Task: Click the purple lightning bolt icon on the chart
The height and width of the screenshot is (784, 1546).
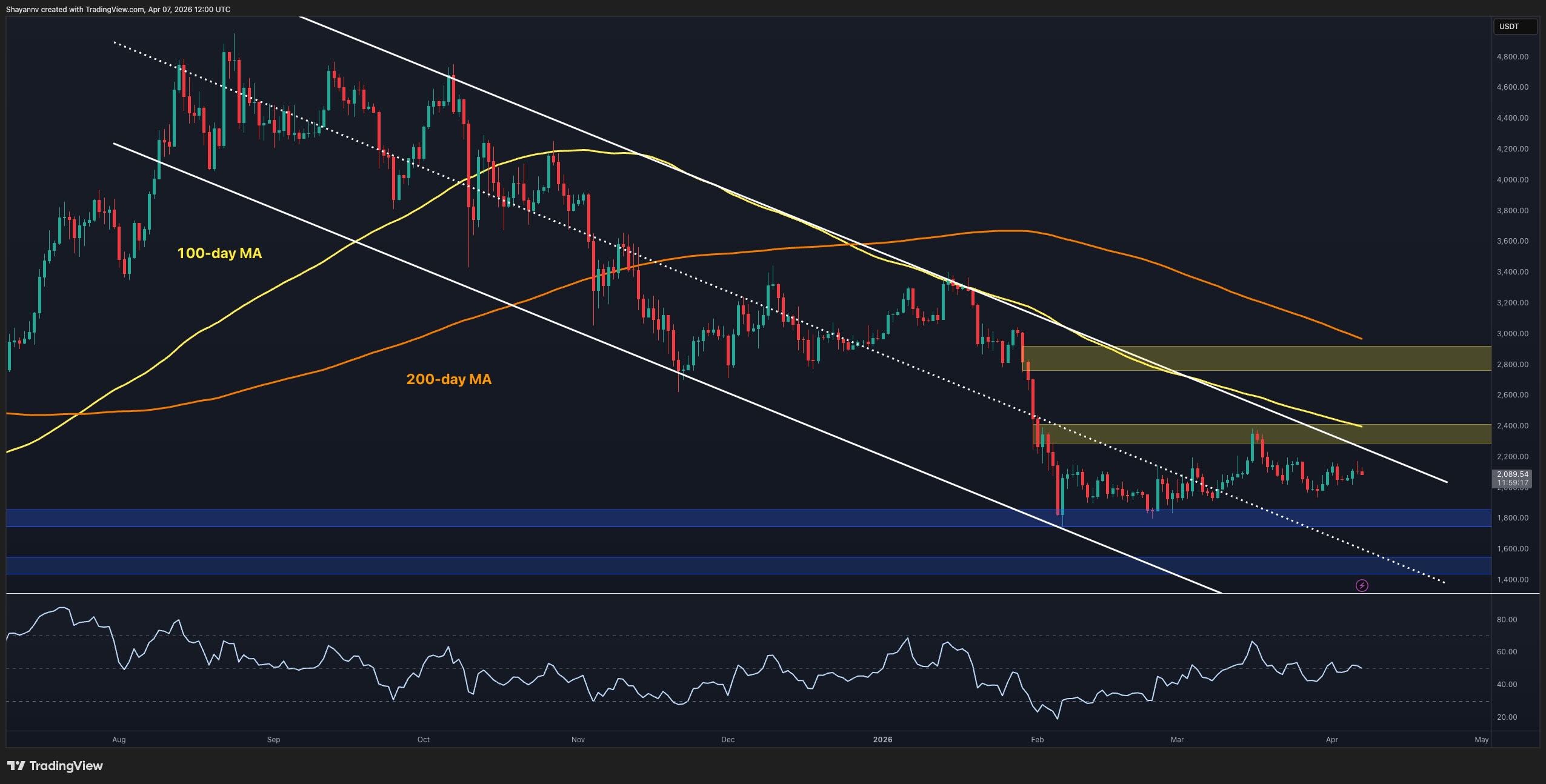Action: [x=1361, y=585]
